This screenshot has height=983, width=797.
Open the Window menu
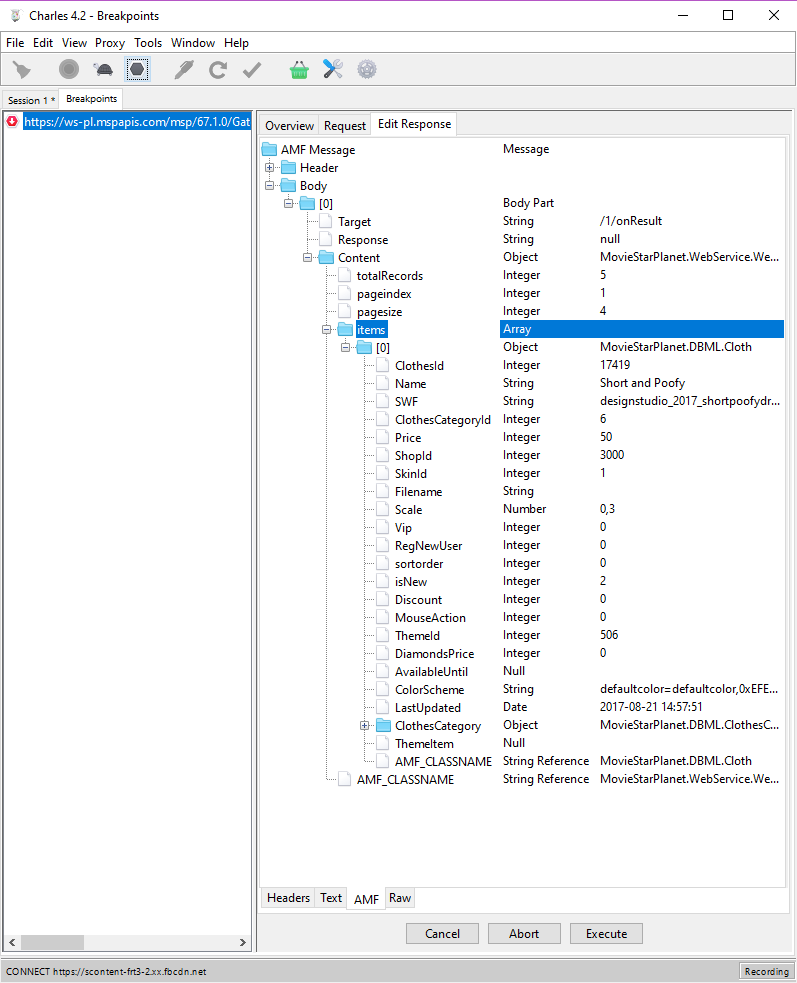(193, 43)
